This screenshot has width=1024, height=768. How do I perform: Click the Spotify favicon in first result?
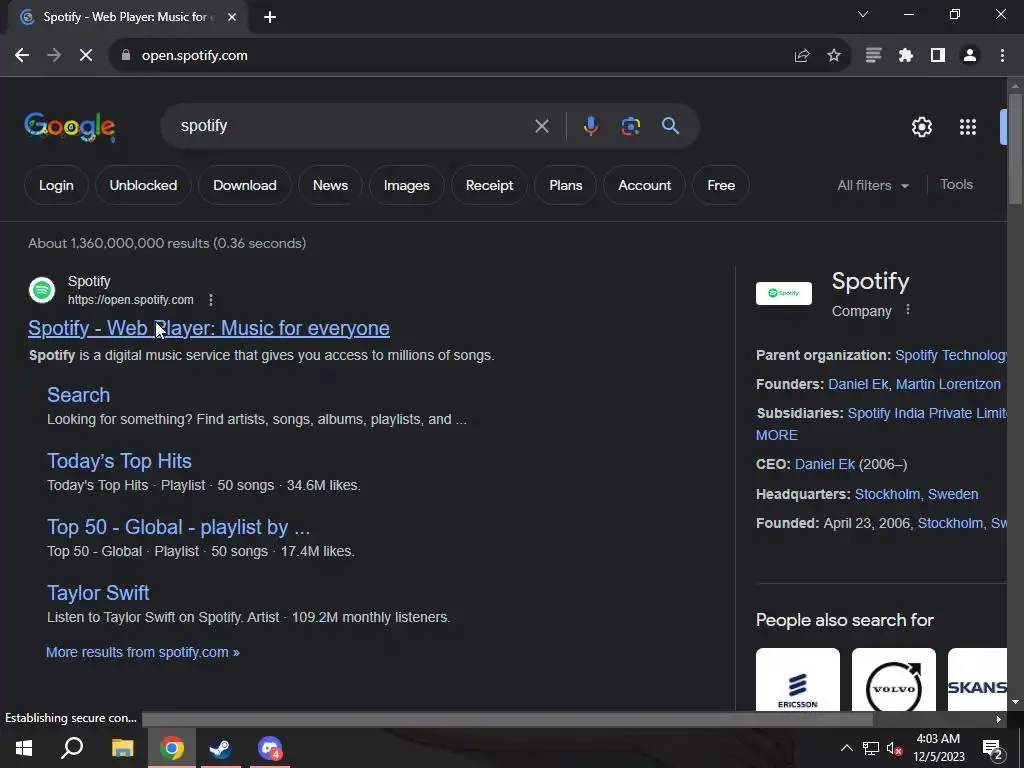coord(42,290)
